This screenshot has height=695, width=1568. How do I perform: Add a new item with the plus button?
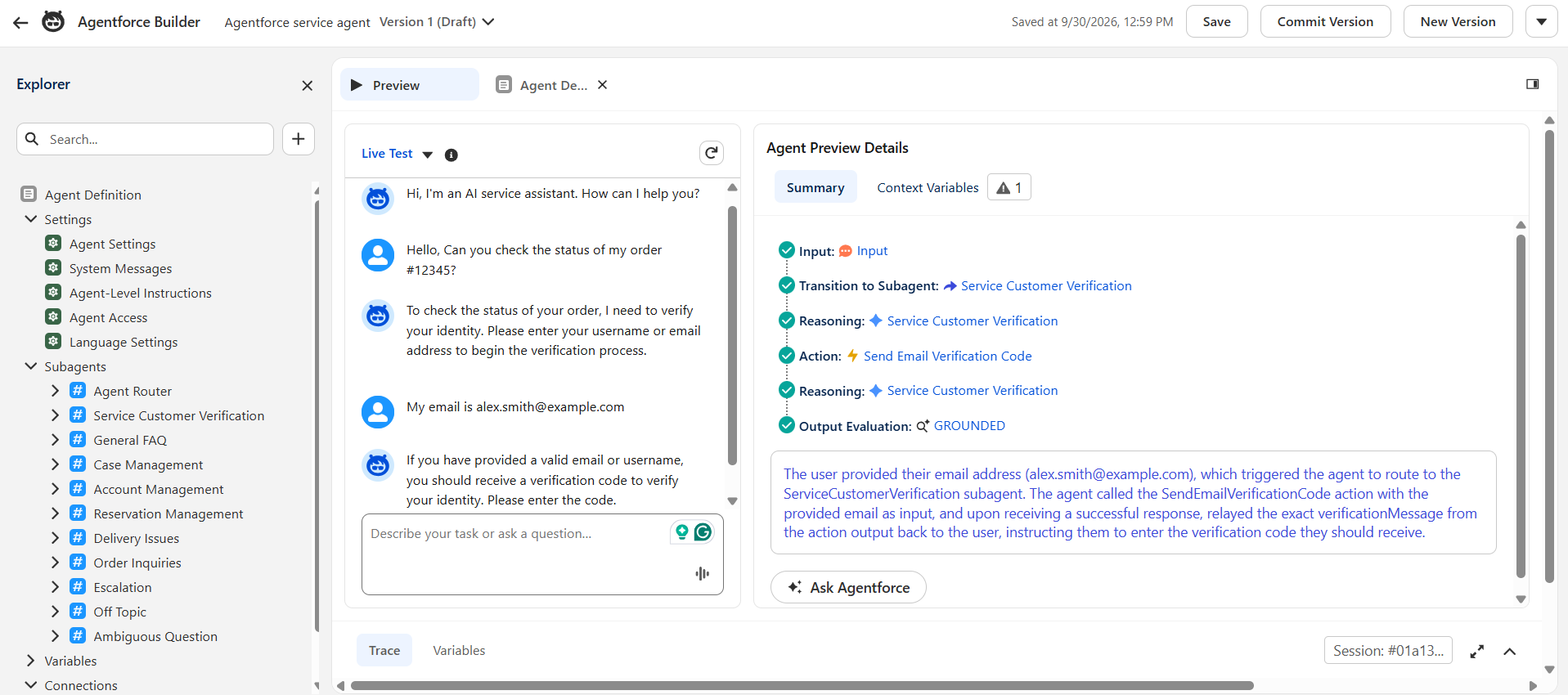click(x=299, y=139)
